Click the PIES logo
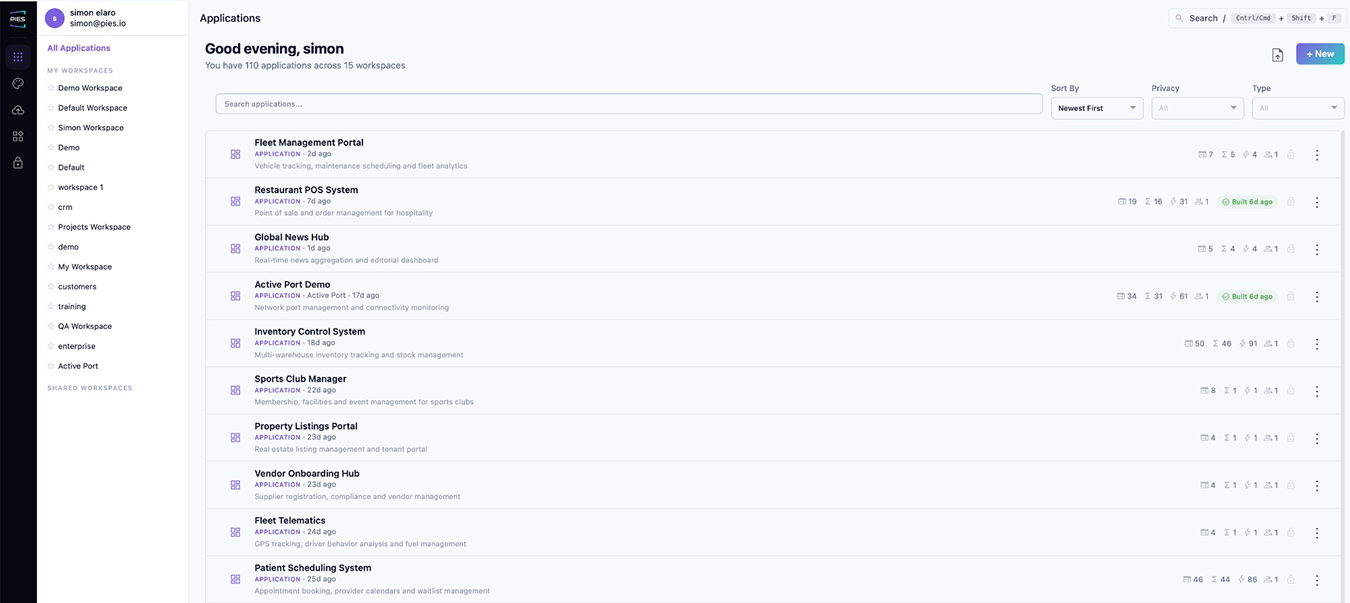 click(18, 18)
